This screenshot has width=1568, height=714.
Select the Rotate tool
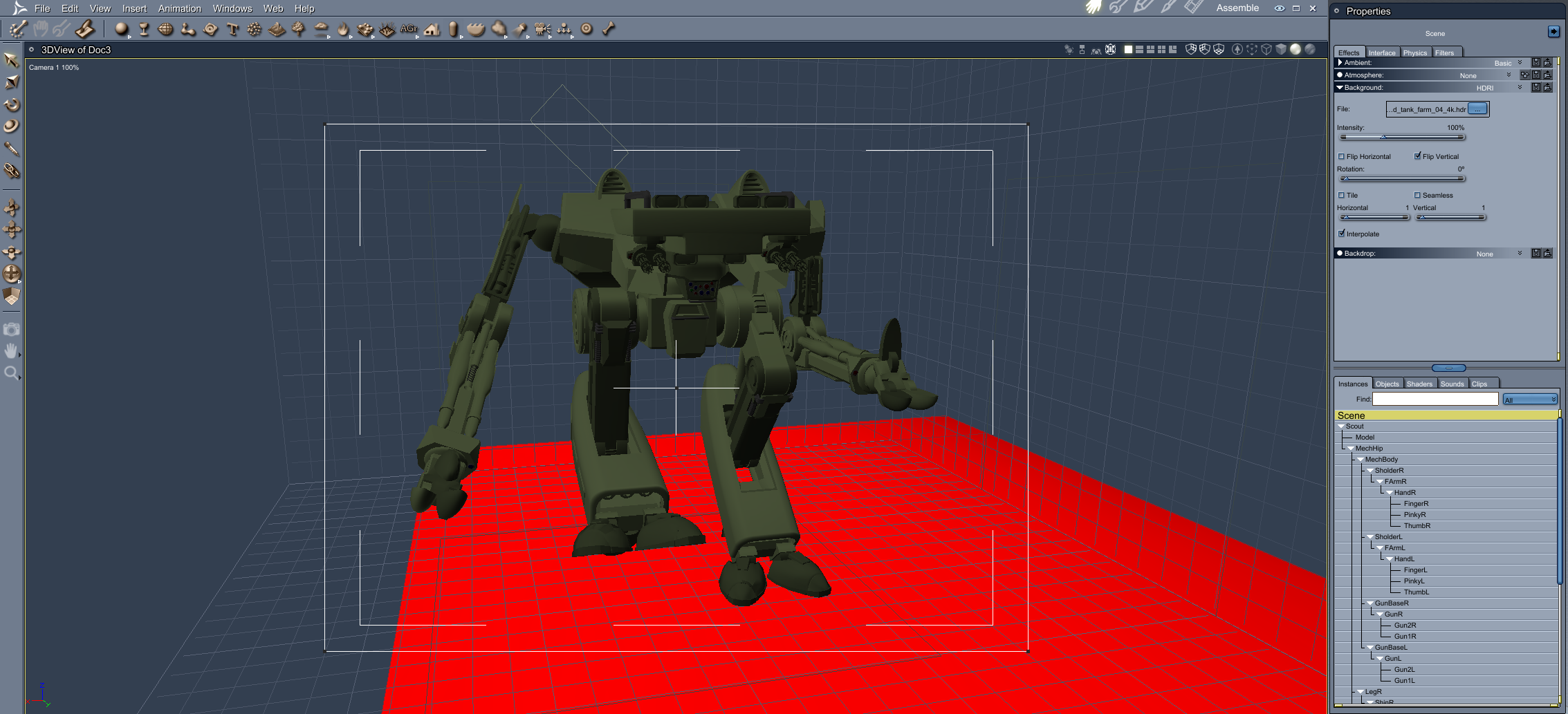[11, 104]
